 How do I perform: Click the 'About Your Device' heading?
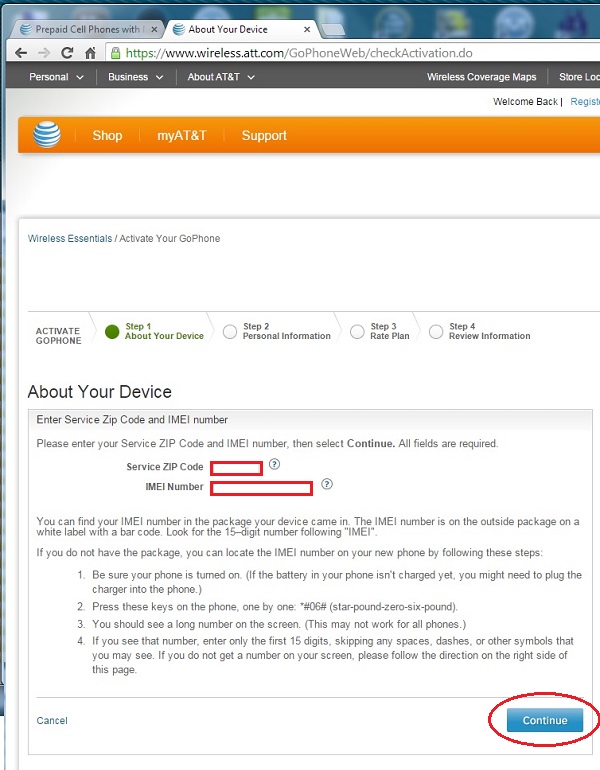coord(100,392)
